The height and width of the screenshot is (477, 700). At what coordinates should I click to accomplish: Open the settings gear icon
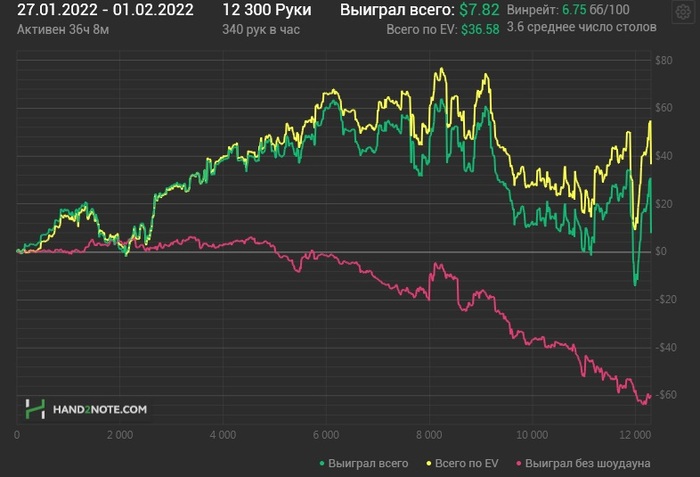coord(683,12)
